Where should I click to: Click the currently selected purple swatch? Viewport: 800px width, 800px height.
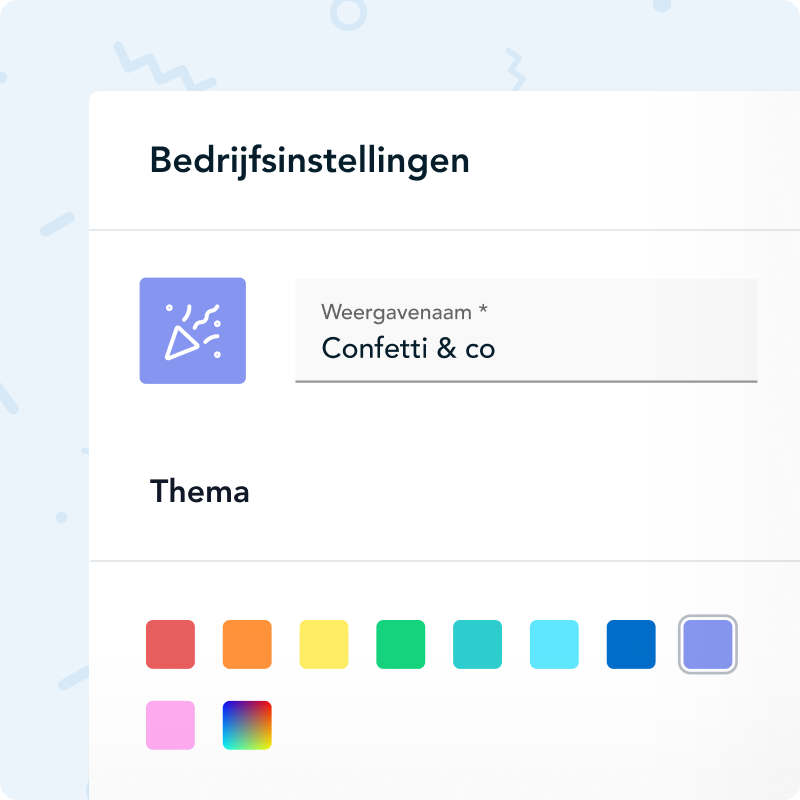tap(707, 644)
